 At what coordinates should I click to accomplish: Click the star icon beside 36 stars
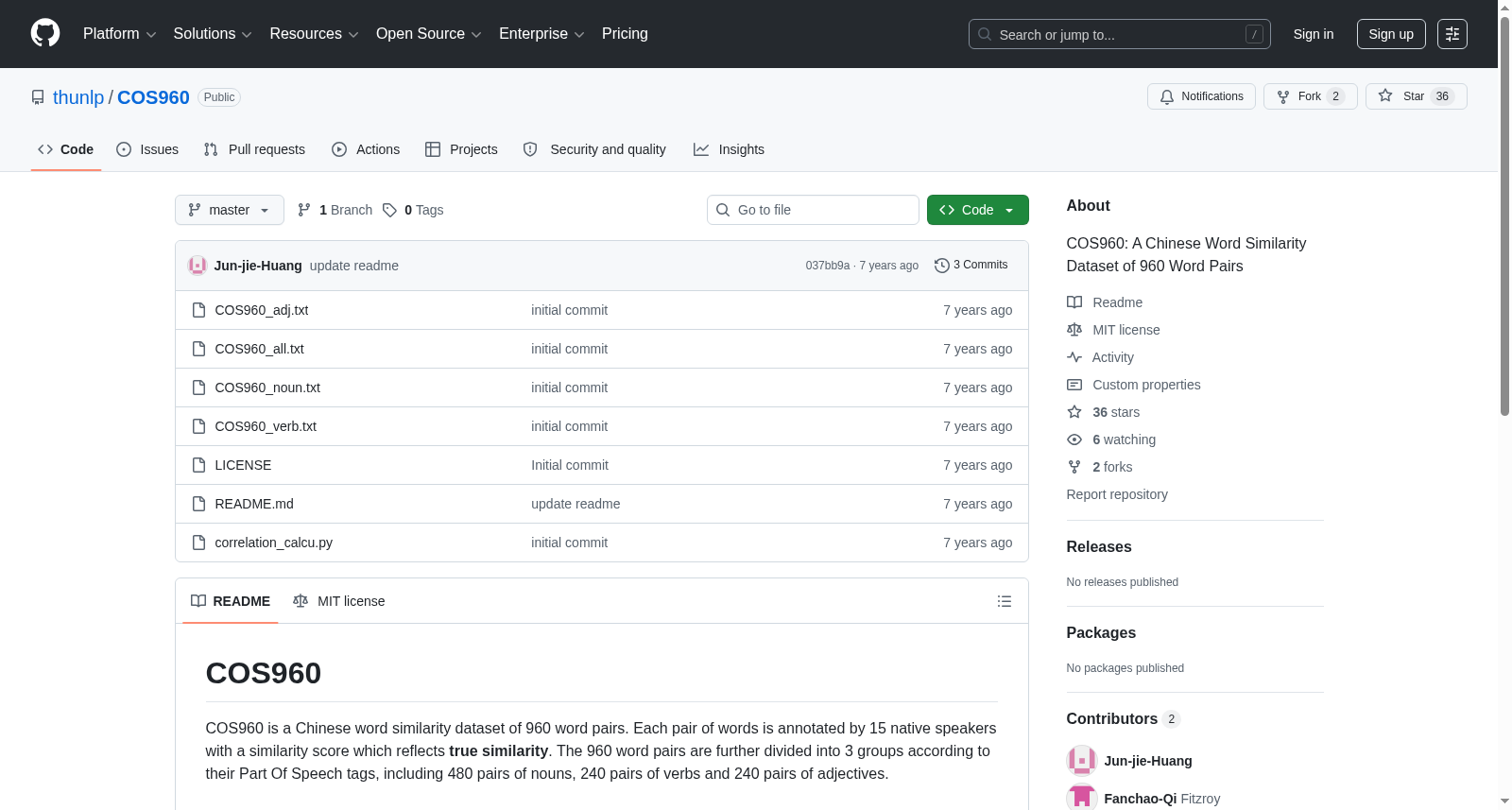pos(1074,412)
